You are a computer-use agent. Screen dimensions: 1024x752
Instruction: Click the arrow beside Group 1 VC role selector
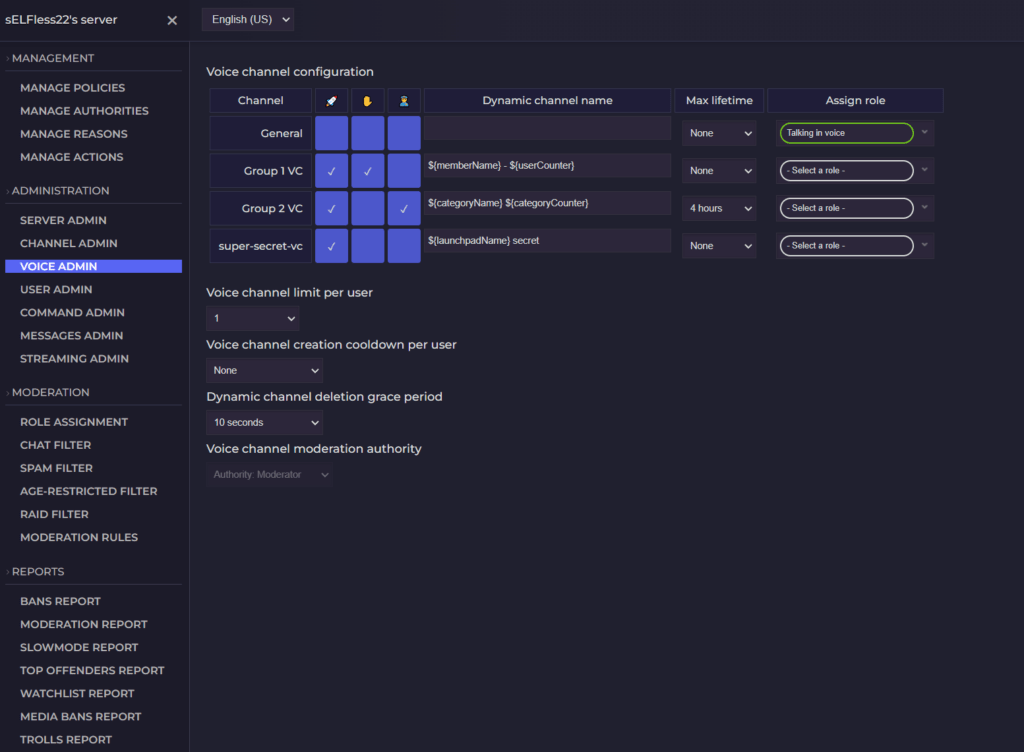tap(924, 171)
